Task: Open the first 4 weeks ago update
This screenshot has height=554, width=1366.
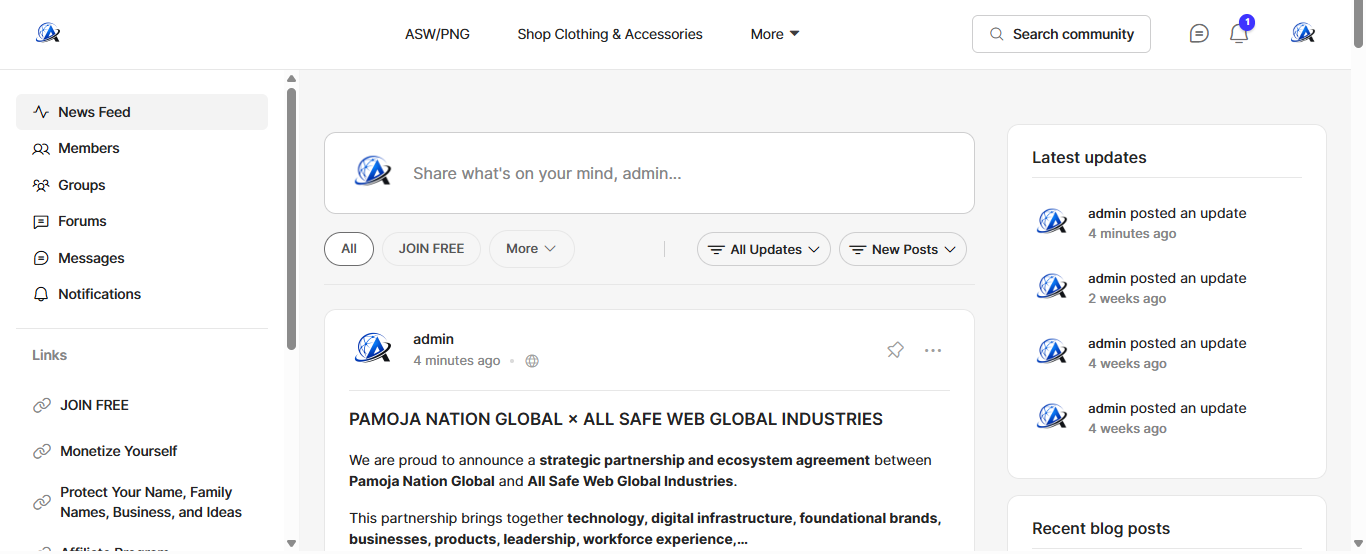Action: [1127, 364]
